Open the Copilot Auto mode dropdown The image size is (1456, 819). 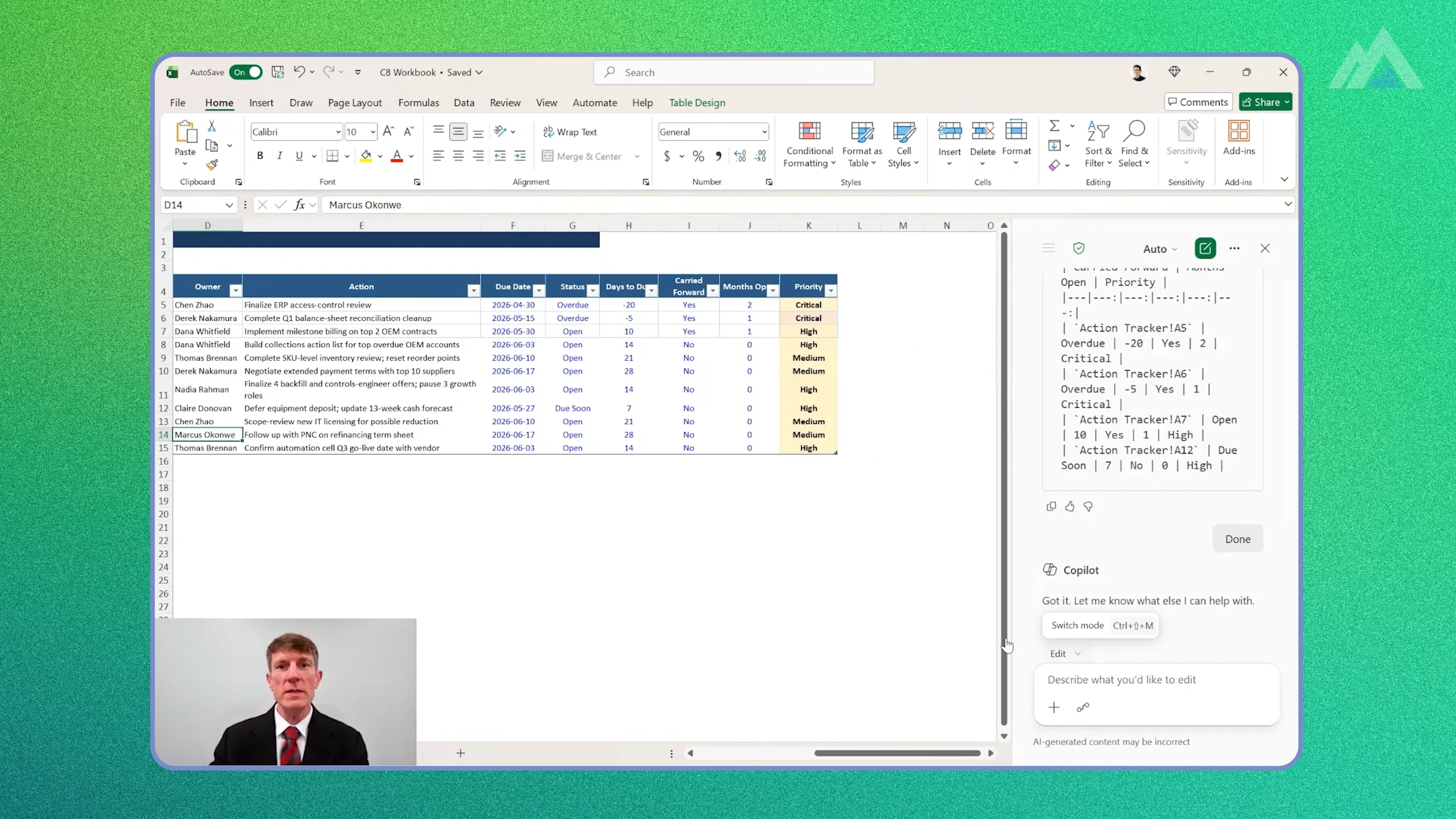[x=1160, y=249]
